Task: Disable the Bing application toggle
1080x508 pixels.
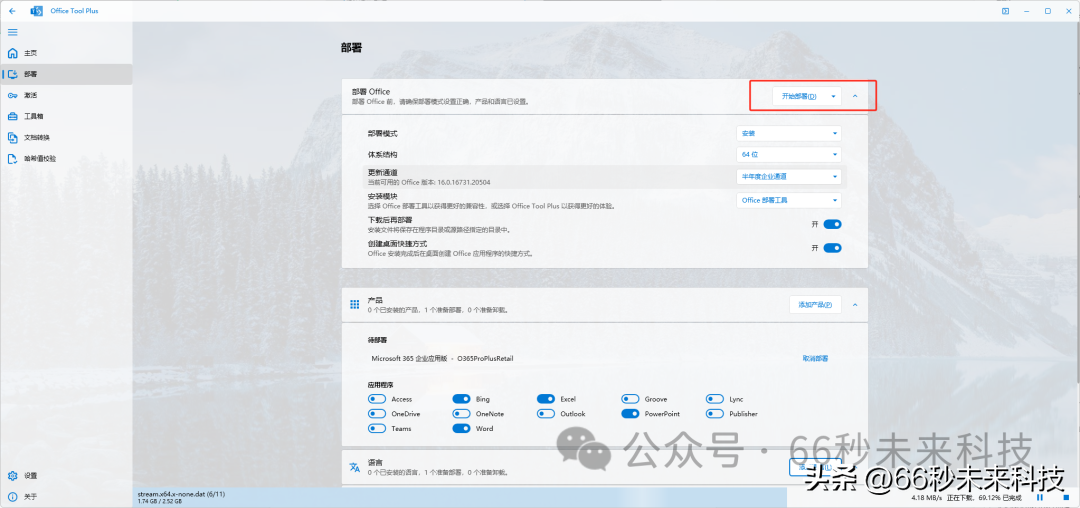Action: point(461,399)
